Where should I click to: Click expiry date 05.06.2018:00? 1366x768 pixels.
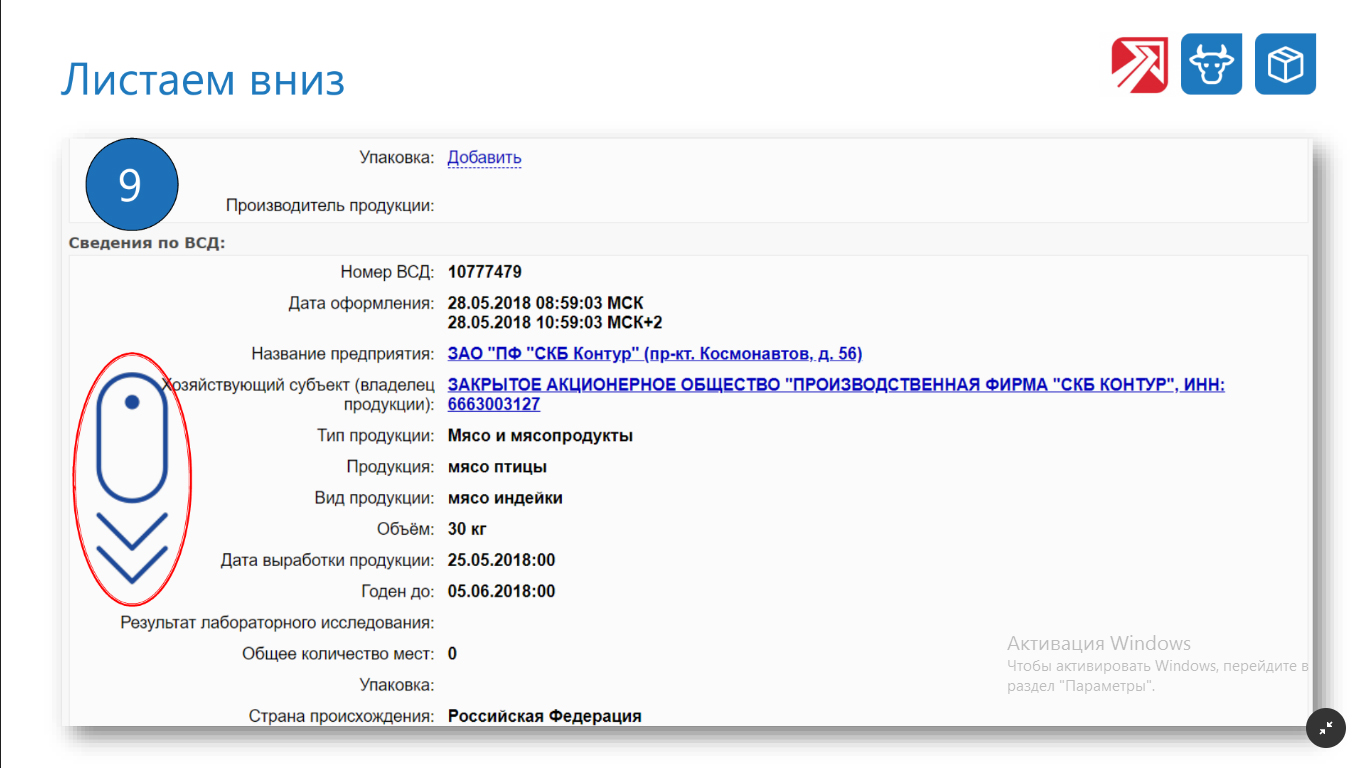501,591
